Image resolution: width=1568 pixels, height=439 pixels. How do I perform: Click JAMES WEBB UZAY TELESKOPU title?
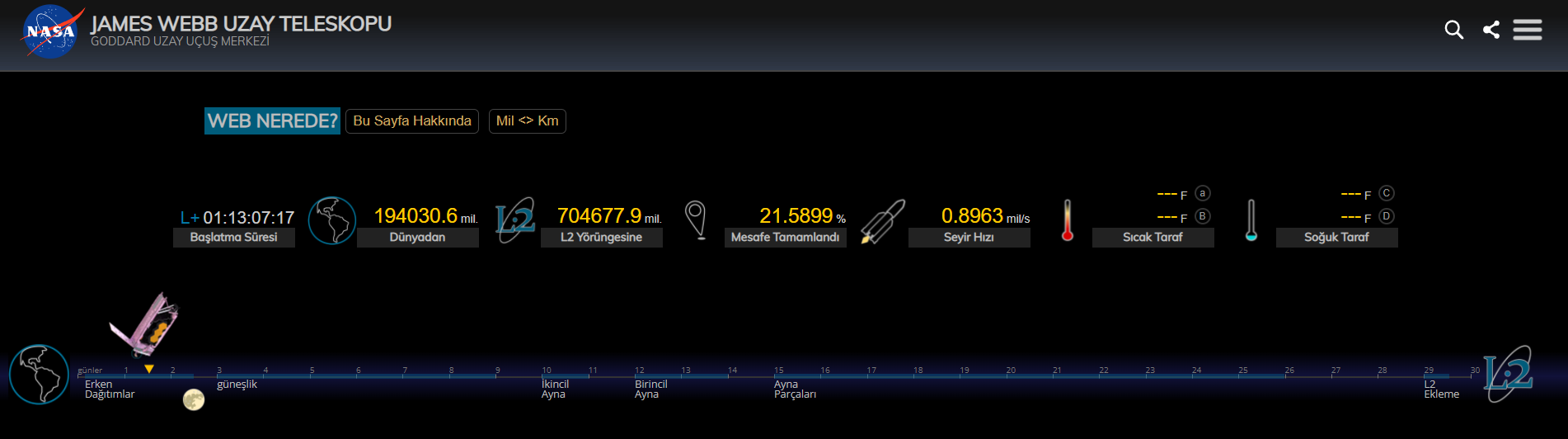pyautogui.click(x=241, y=24)
